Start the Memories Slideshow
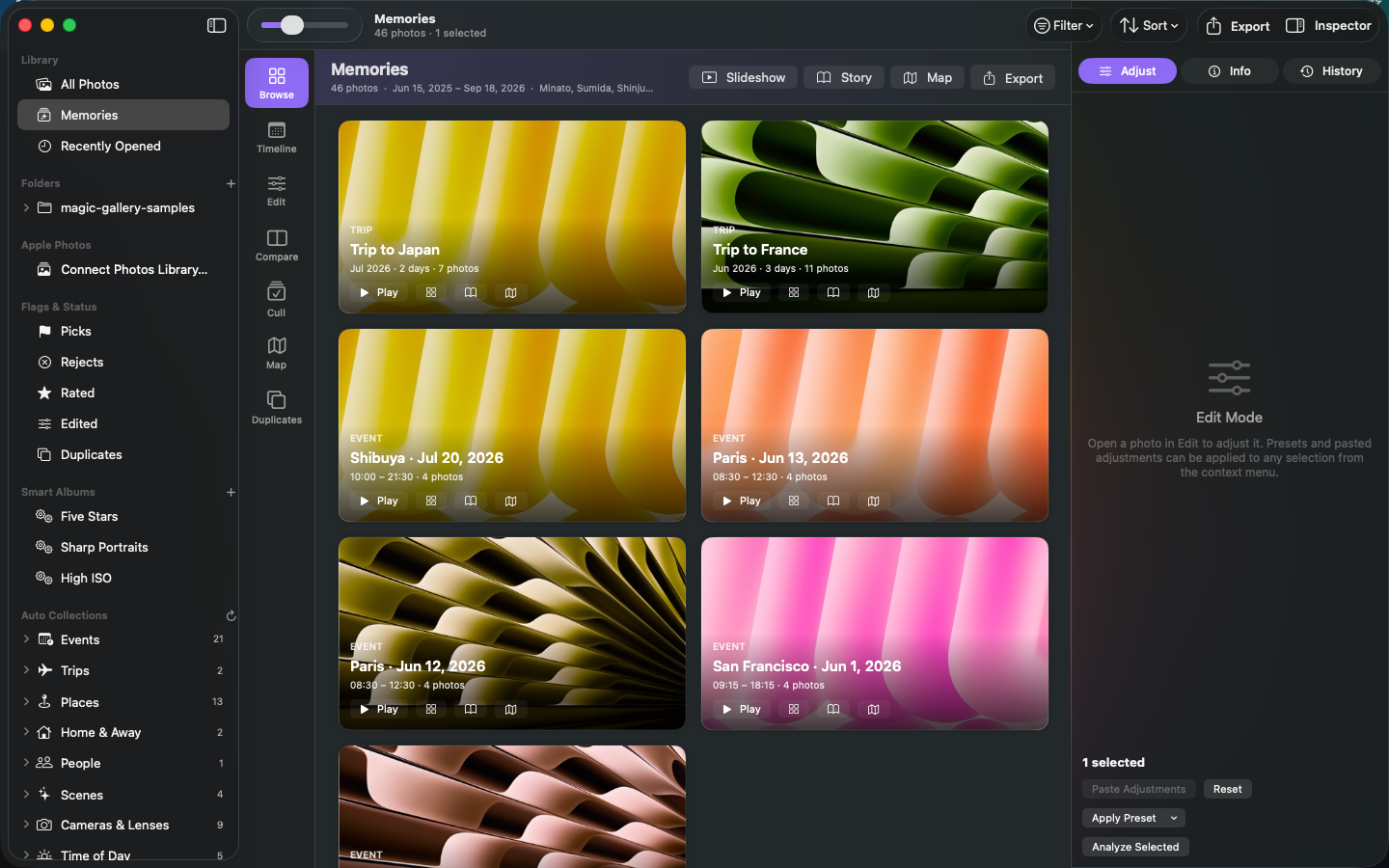This screenshot has height=868, width=1389. tap(744, 78)
